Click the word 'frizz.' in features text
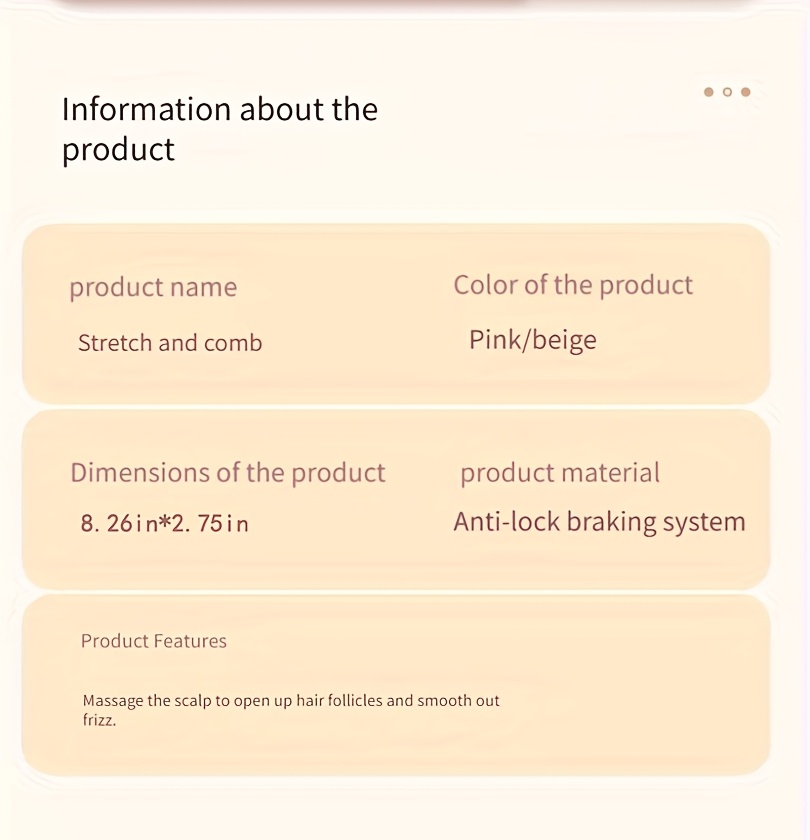 [x=99, y=719]
